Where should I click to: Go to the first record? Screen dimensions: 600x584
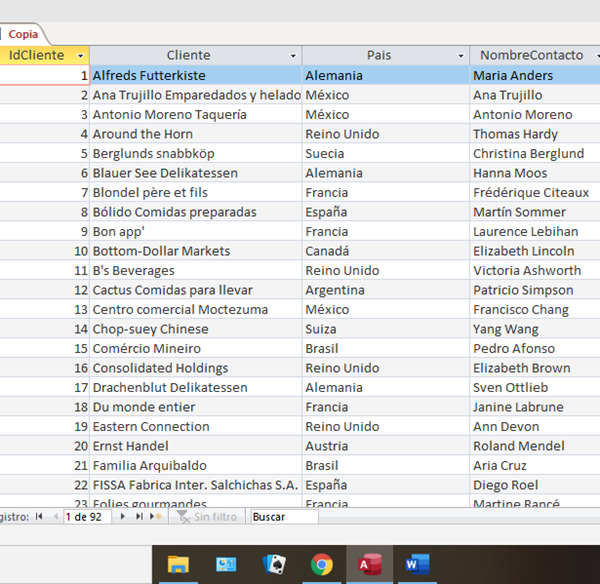click(x=39, y=517)
